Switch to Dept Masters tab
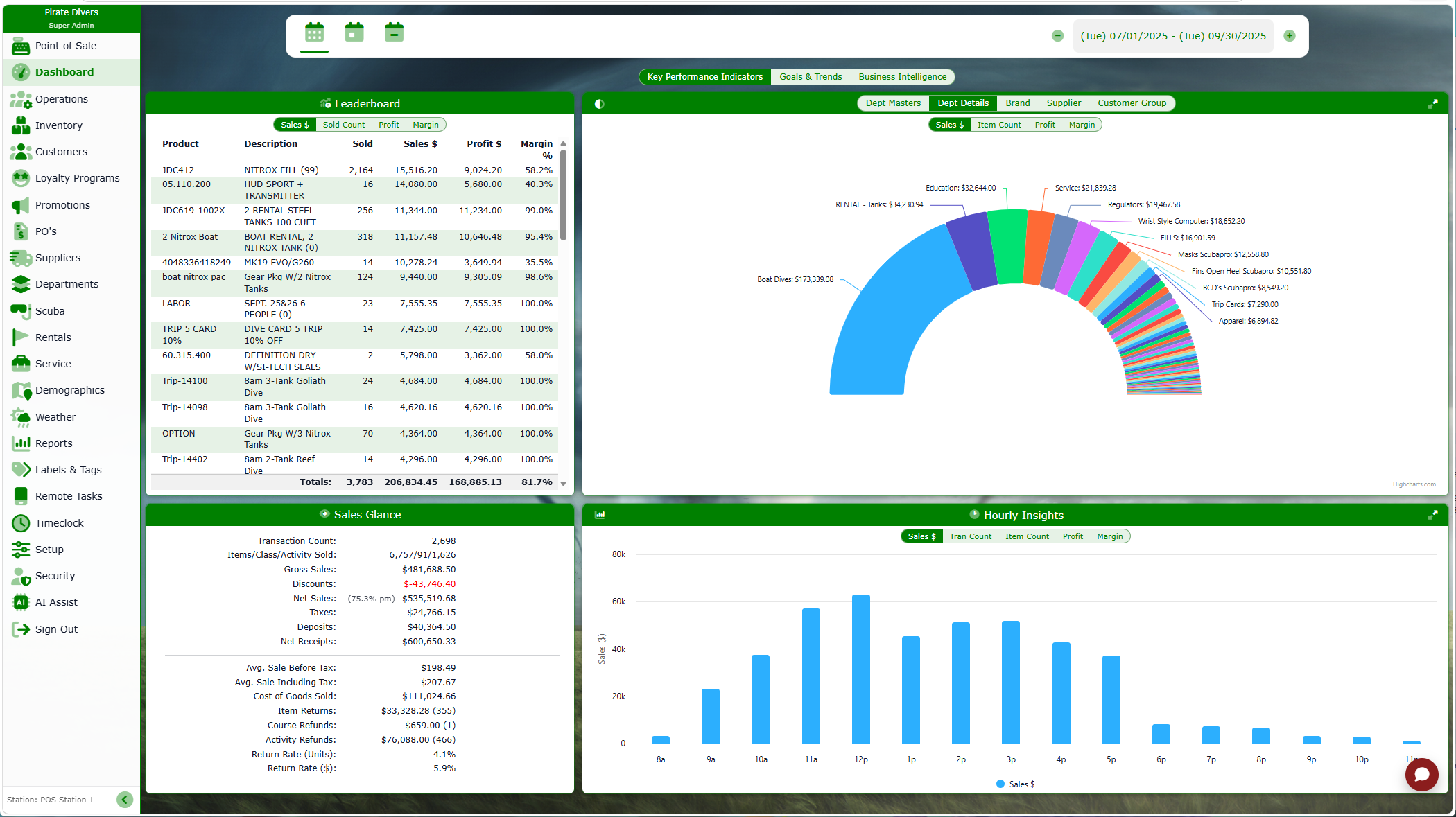This screenshot has width=1456, height=817. tap(893, 103)
